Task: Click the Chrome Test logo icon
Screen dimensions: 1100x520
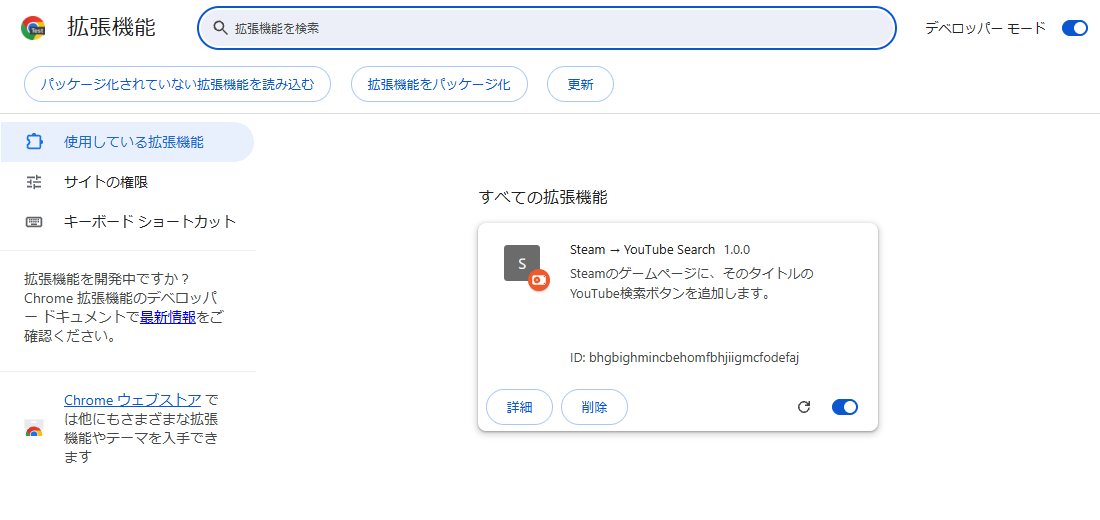Action: (33, 28)
